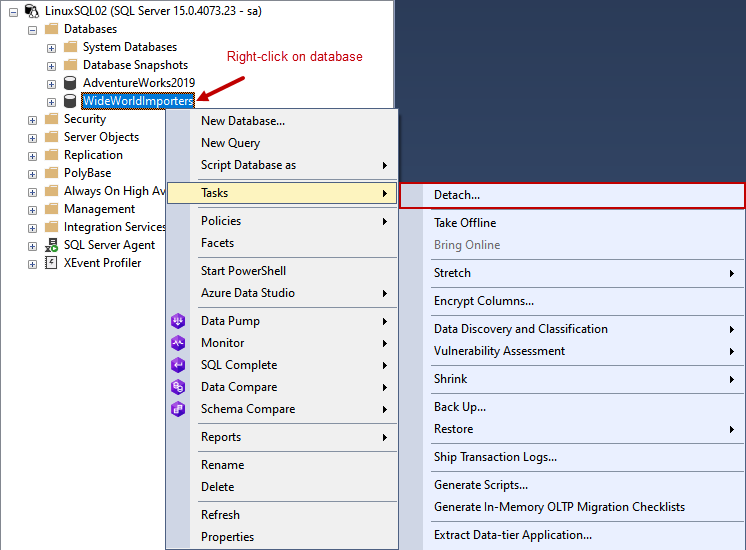Click the Integration Services folder icon

tap(51, 227)
